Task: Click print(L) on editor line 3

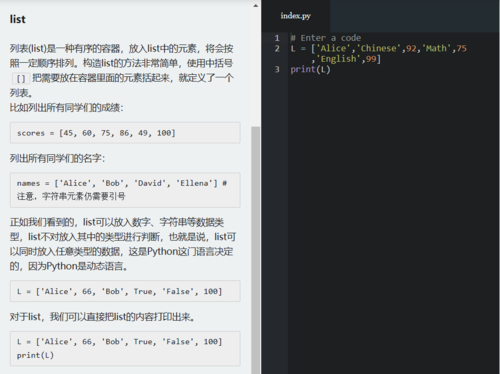Action: [x=310, y=69]
